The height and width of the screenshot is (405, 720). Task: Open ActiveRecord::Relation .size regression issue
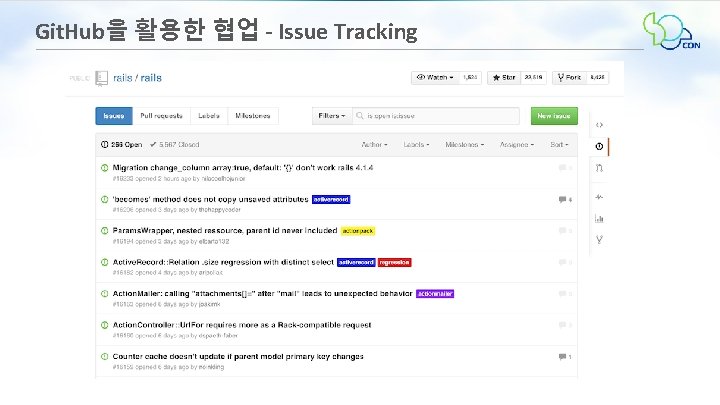tap(223, 262)
